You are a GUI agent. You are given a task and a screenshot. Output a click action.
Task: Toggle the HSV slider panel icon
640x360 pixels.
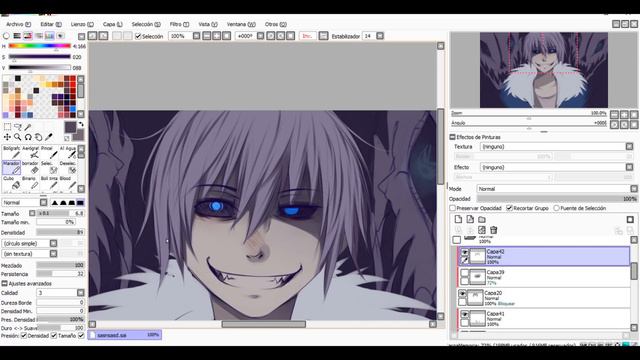[x=28, y=36]
